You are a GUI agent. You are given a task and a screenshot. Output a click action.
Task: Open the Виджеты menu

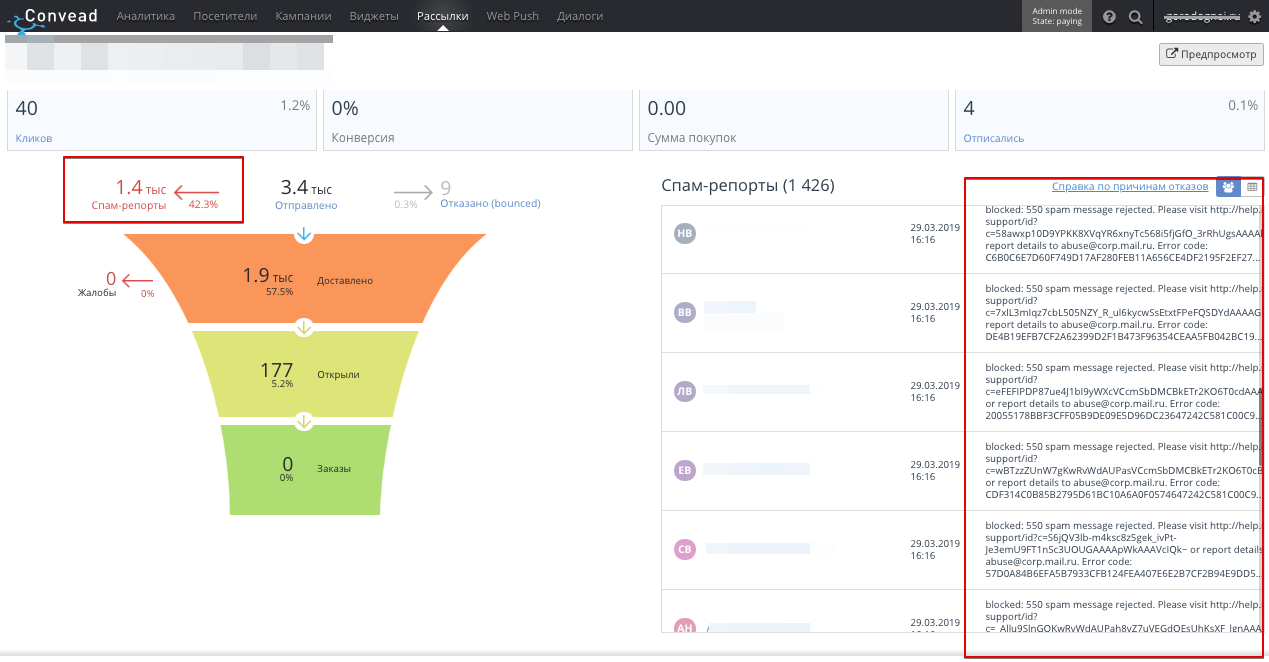[374, 16]
